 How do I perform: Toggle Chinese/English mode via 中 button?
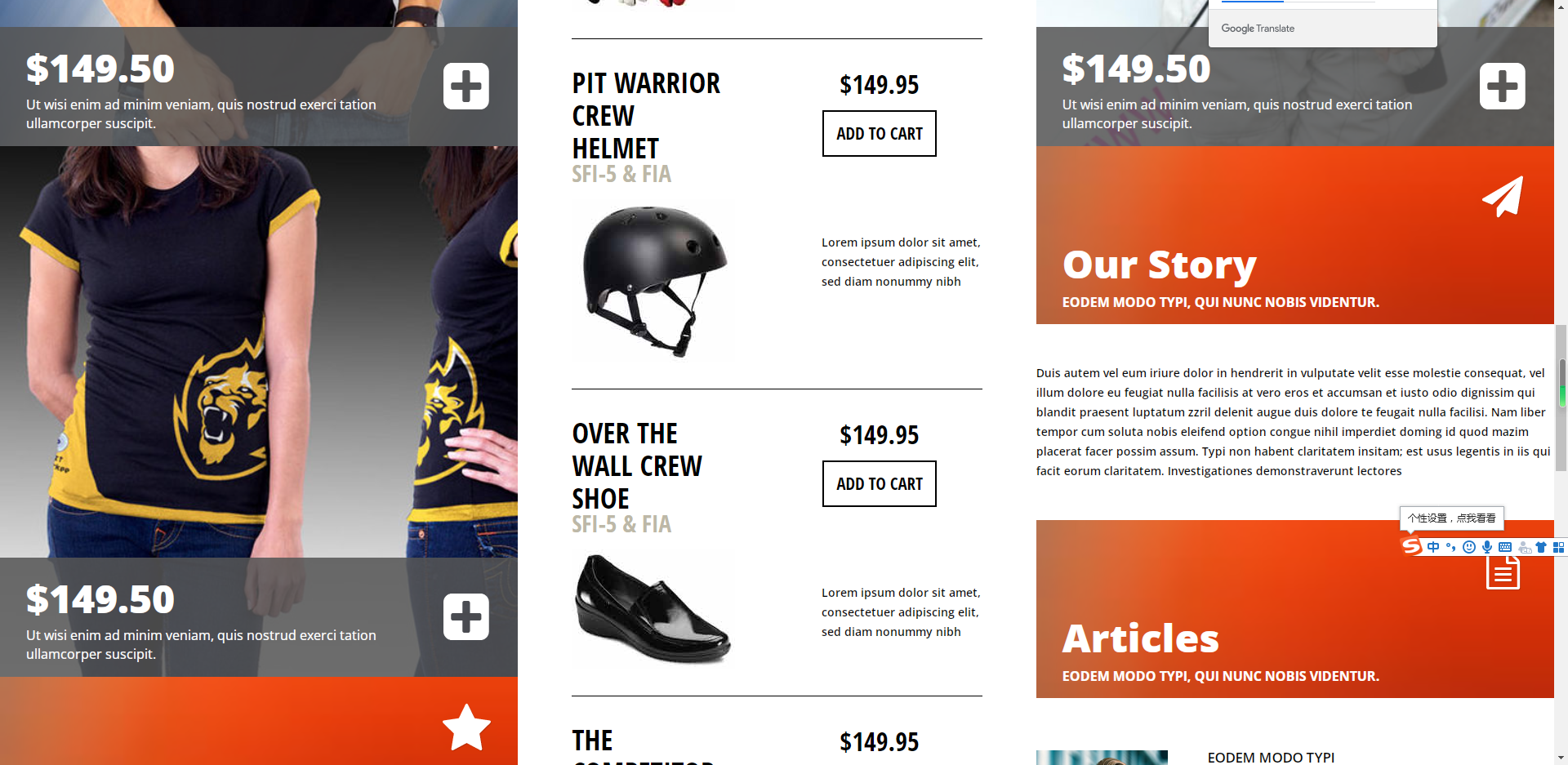tap(1433, 547)
